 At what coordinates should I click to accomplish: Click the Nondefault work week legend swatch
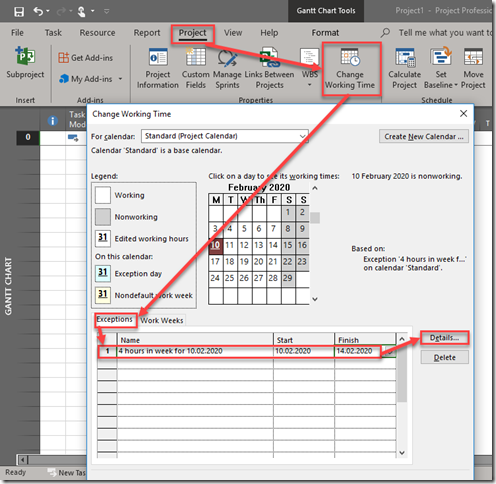pyautogui.click(x=103, y=295)
